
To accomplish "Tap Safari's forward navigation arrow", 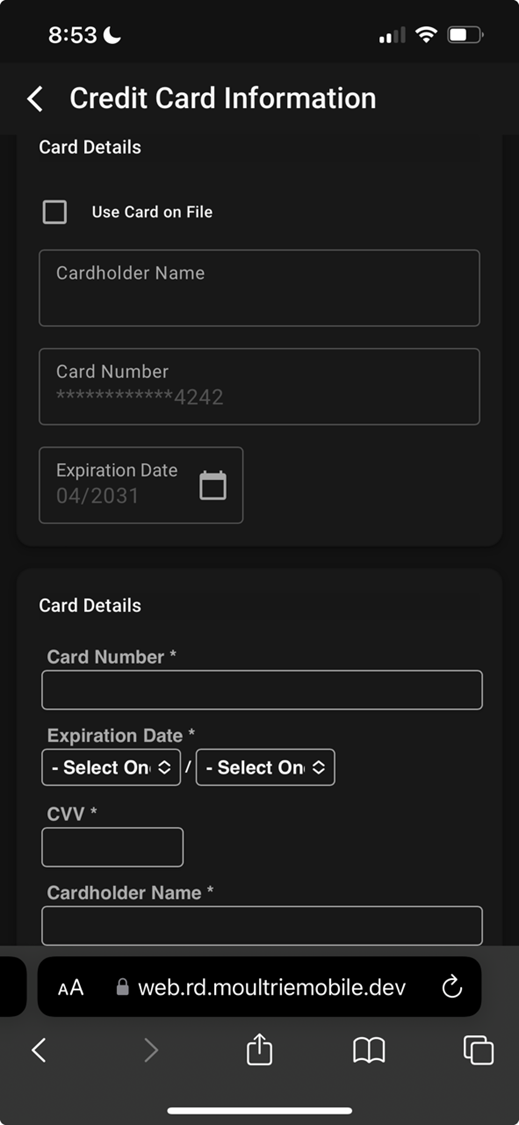I will click(x=151, y=1050).
